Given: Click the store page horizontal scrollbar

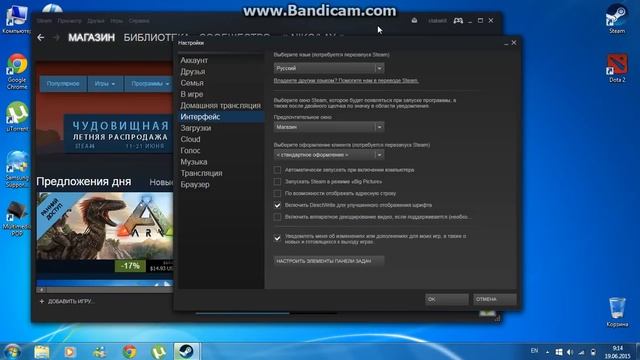Looking at the screenshot, I should (x=104, y=289).
